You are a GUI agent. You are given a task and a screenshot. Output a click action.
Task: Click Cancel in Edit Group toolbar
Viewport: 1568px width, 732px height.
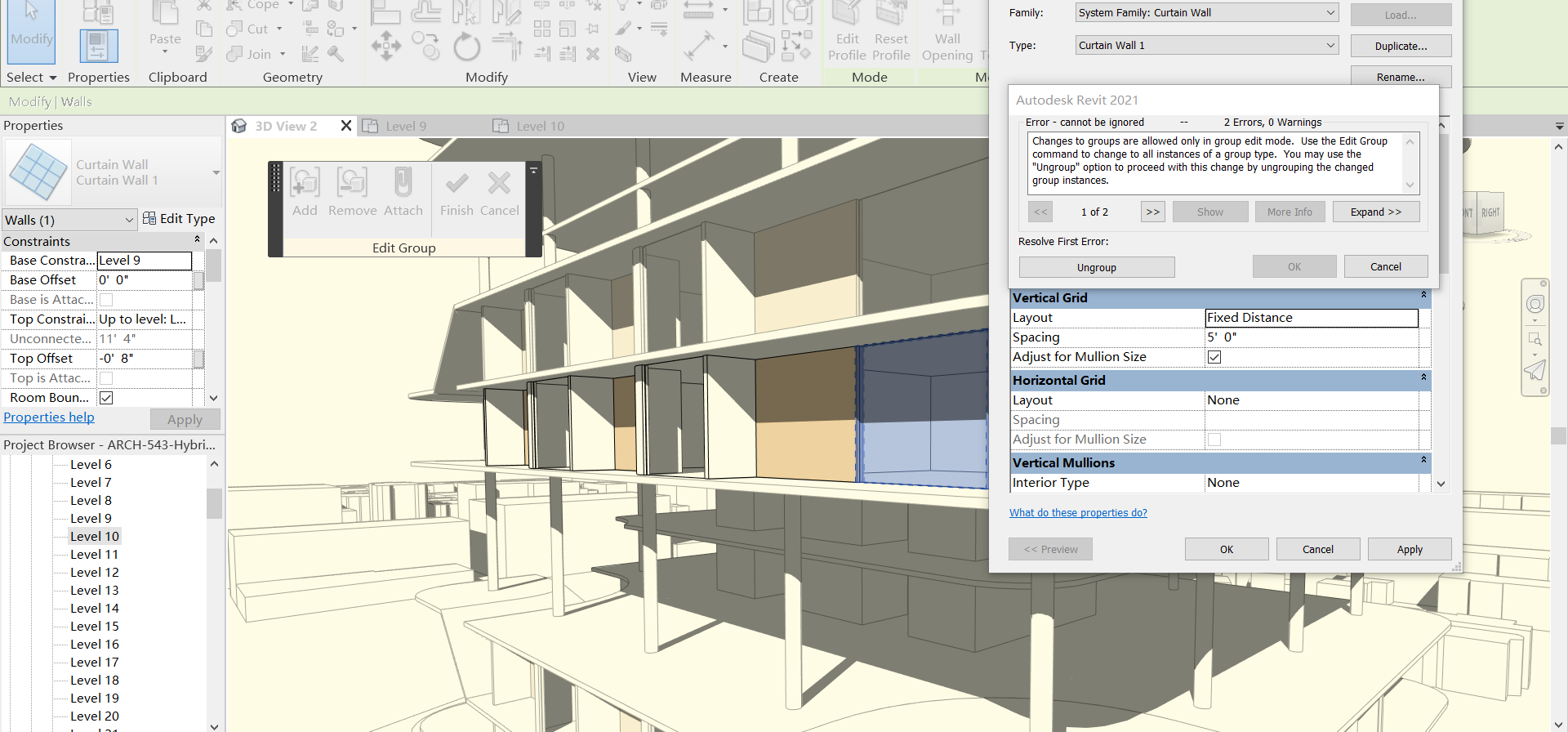pyautogui.click(x=499, y=193)
